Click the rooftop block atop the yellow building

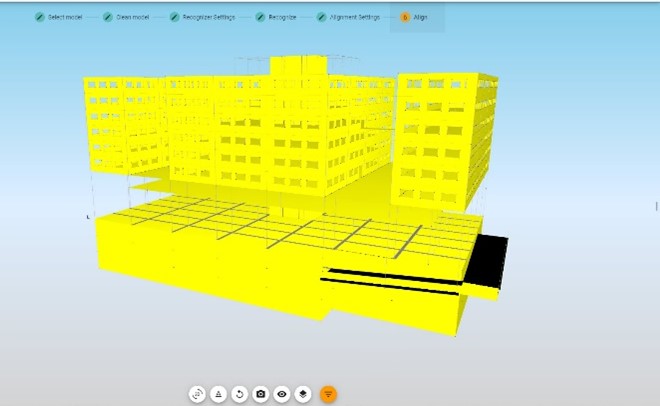298,66
